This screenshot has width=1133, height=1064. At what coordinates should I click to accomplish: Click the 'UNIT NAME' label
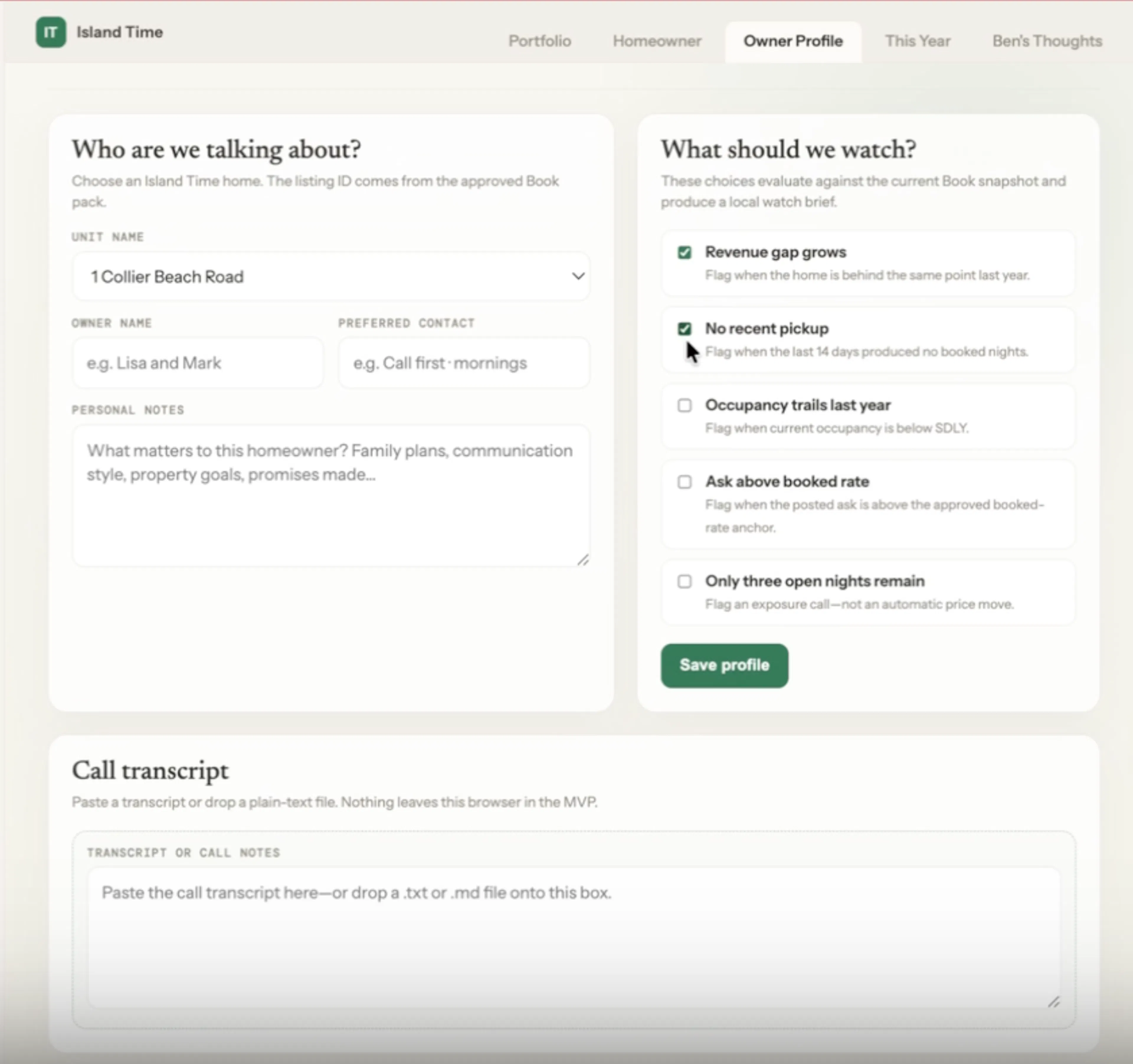tap(107, 237)
